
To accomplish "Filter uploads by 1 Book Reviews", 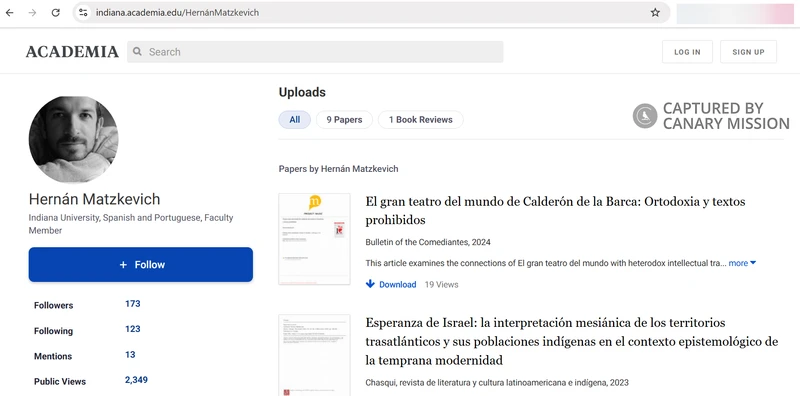I will (420, 120).
